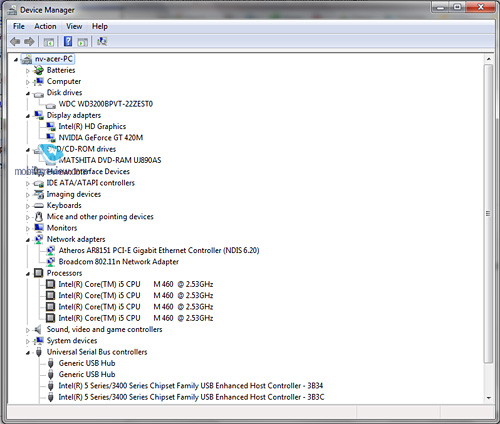Expand Sound, video and game controllers node

[x=28, y=330]
